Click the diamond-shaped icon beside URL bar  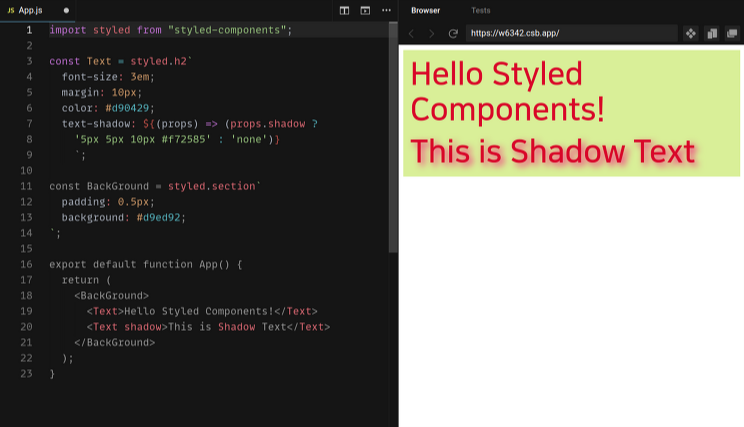tap(691, 34)
